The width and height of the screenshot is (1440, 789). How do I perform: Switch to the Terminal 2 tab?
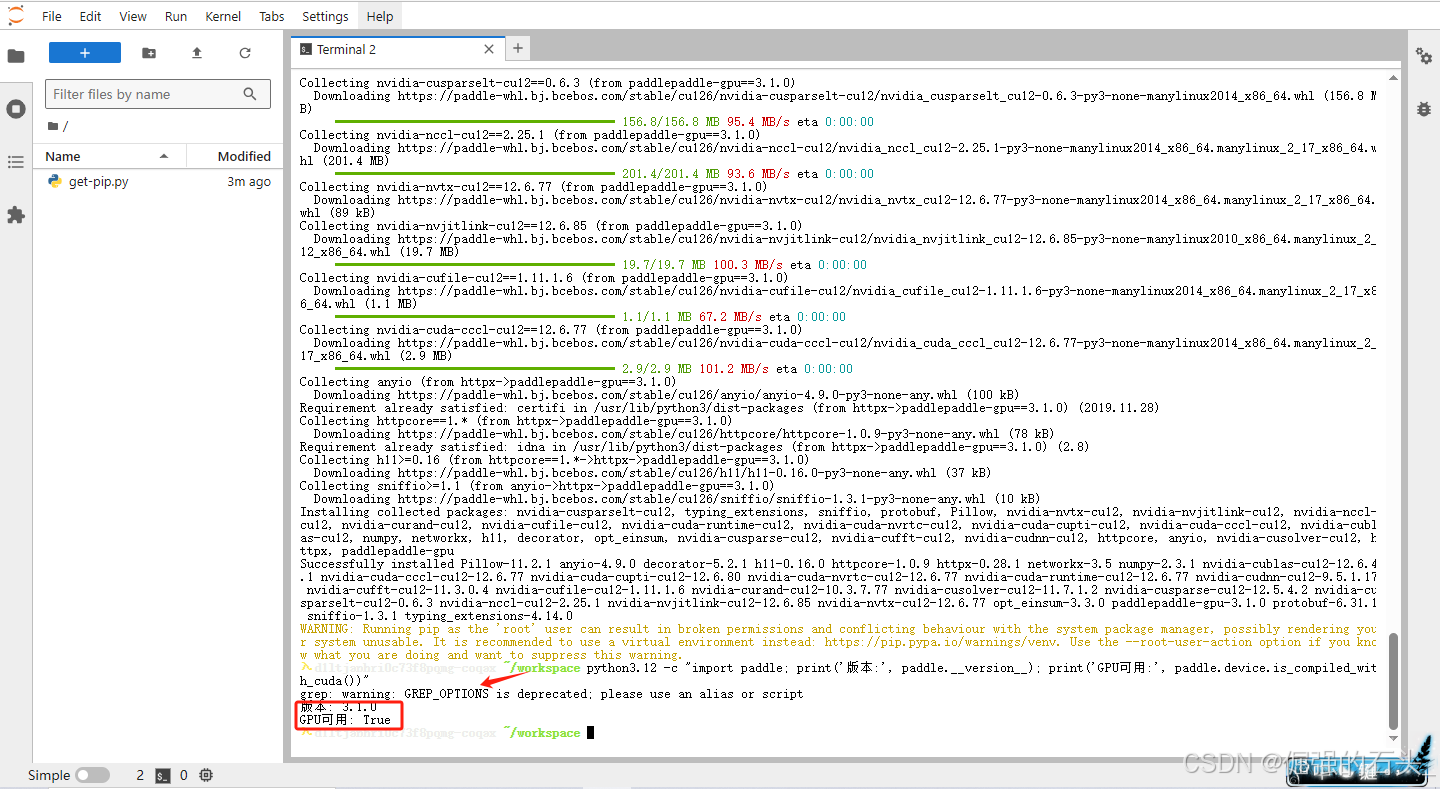tap(346, 49)
